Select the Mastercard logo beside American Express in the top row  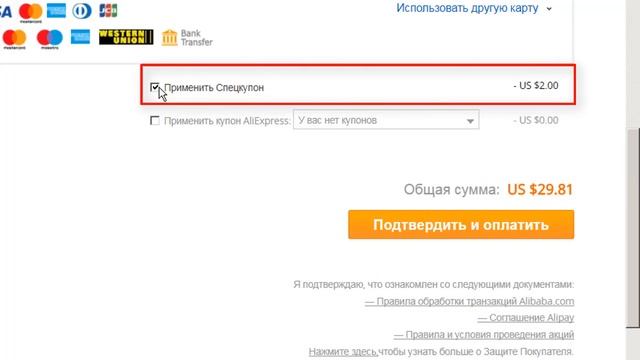pyautogui.click(x=31, y=12)
